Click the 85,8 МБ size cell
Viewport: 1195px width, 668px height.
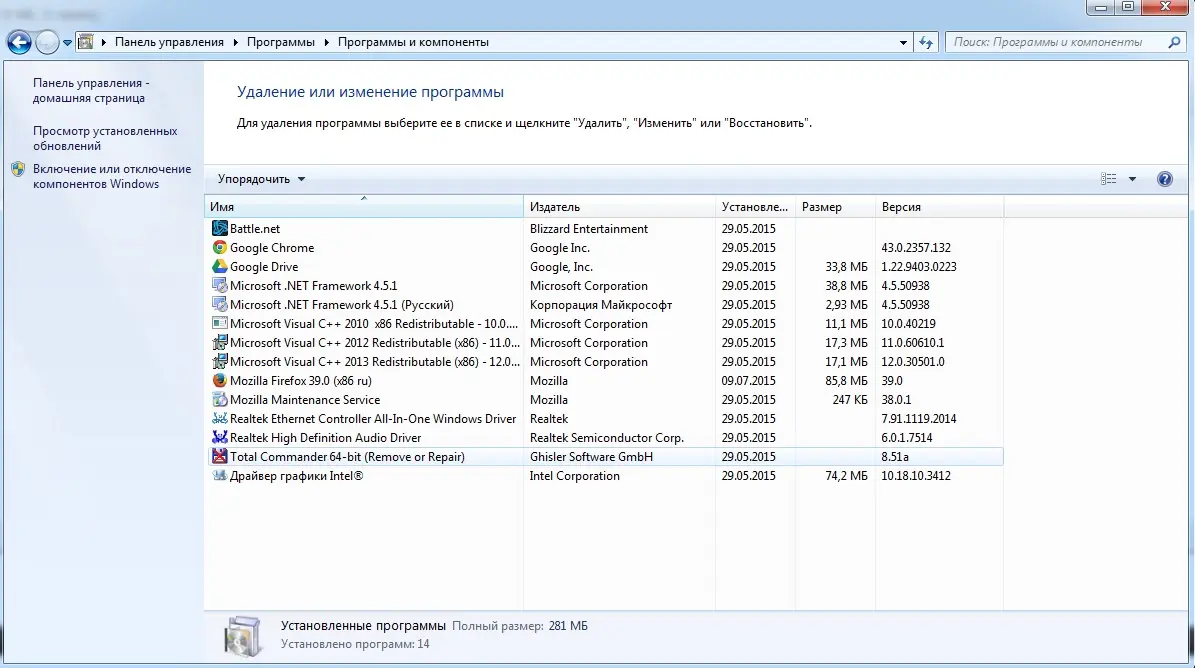846,381
